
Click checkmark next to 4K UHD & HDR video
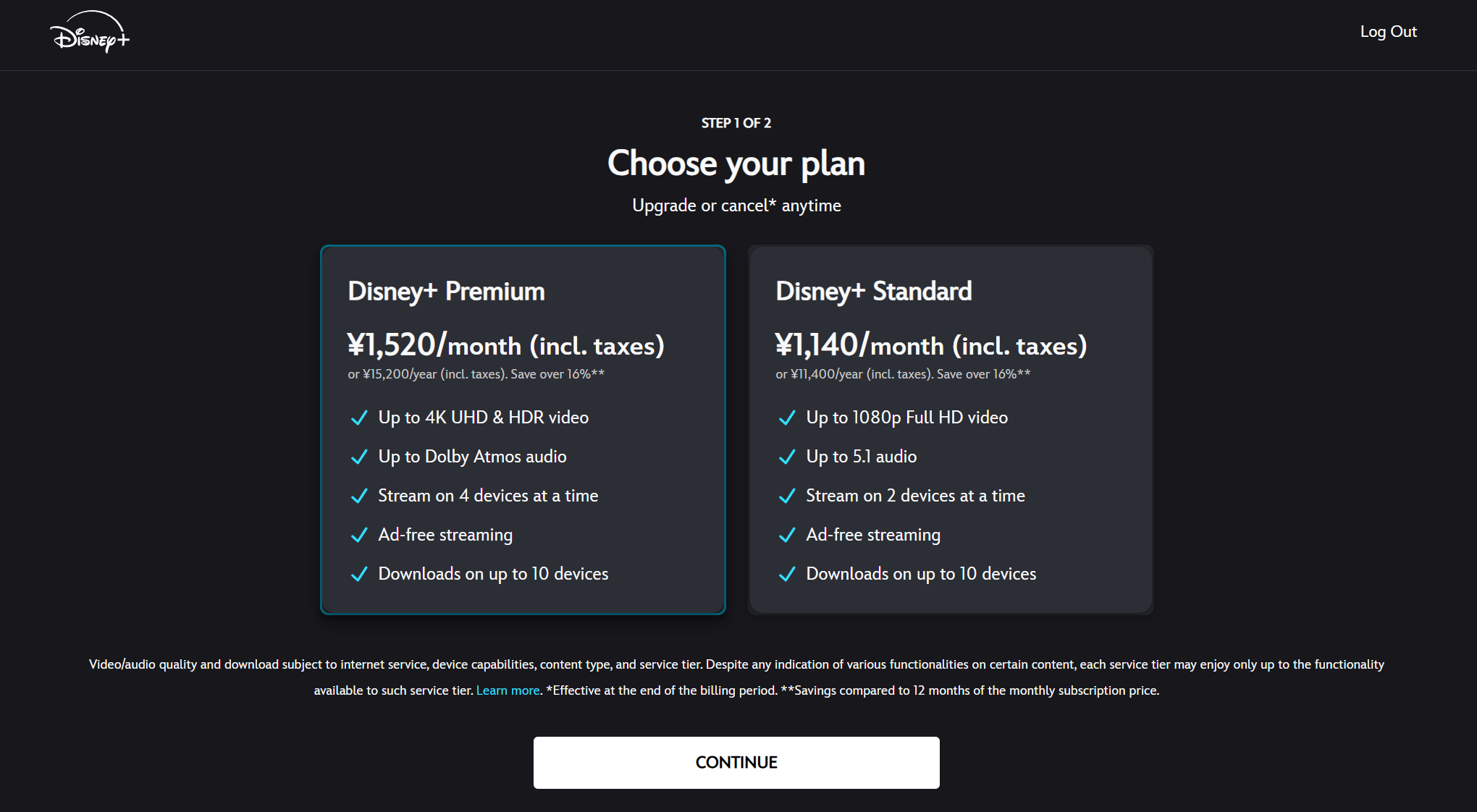tap(359, 418)
